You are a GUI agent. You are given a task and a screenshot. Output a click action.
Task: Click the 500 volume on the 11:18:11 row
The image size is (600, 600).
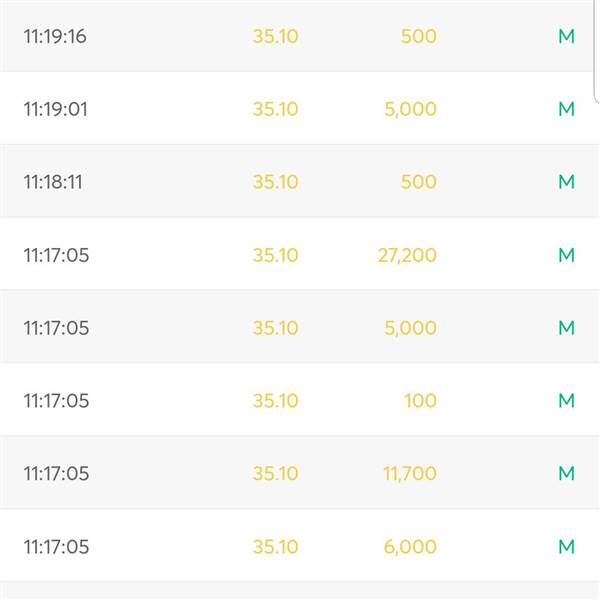click(419, 182)
